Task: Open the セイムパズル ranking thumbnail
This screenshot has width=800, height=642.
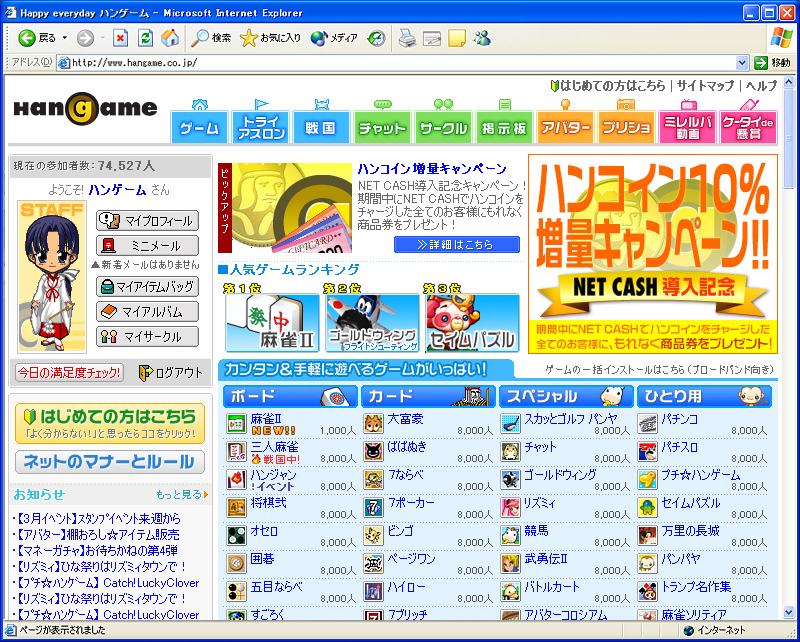Action: click(472, 323)
